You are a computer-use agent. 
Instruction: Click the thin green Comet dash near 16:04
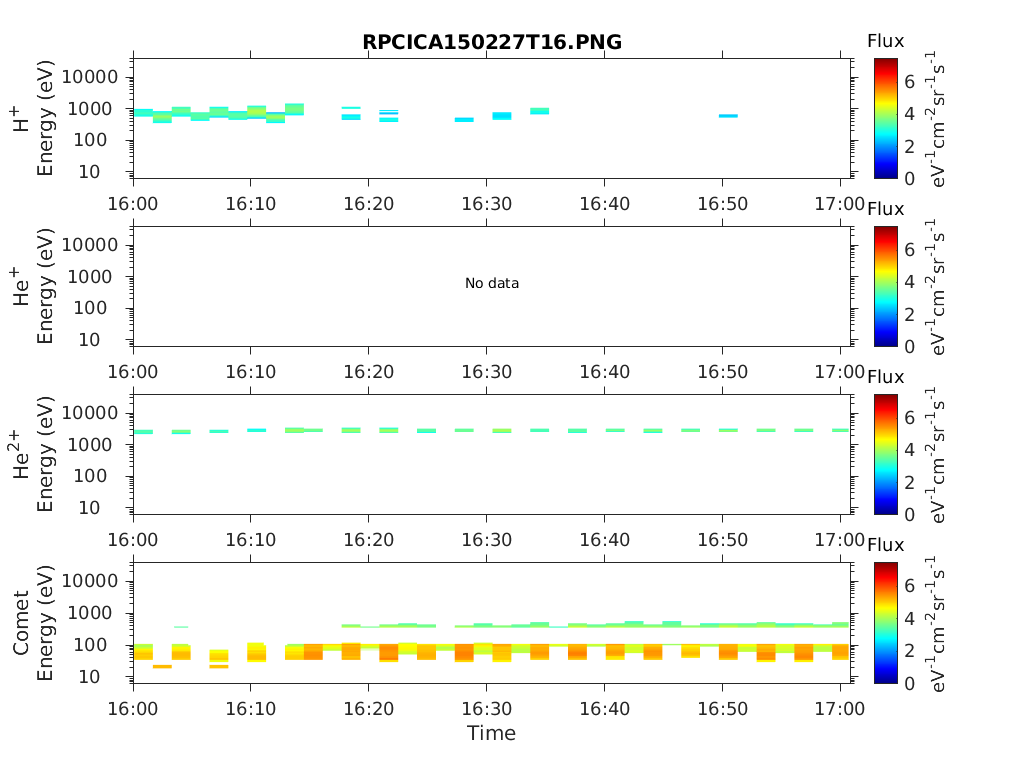(181, 627)
